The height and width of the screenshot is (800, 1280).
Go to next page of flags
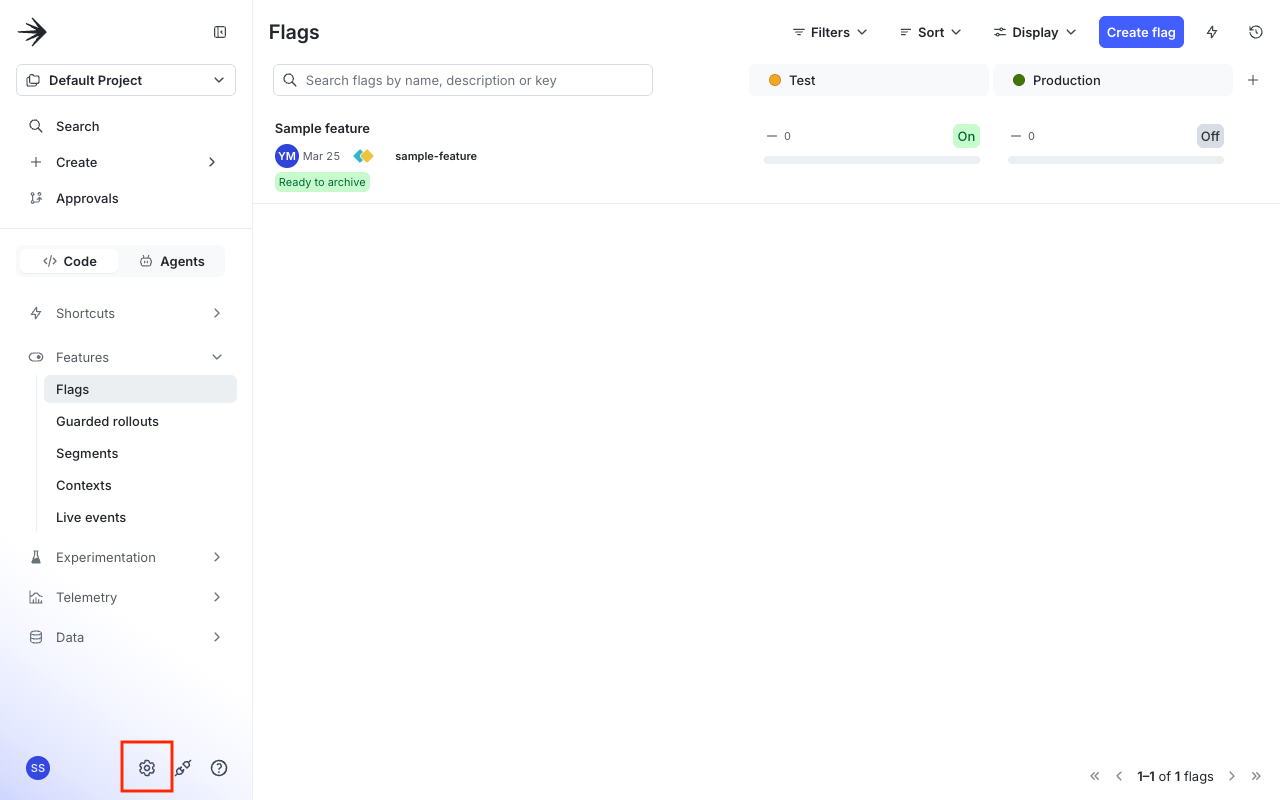click(x=1232, y=776)
